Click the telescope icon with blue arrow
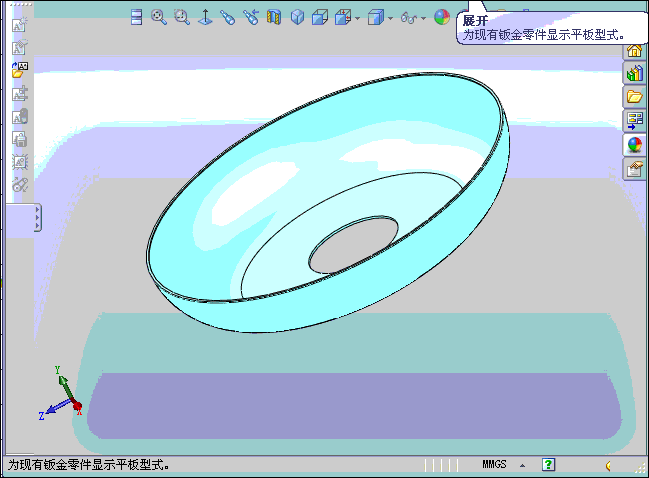Image resolution: width=649 pixels, height=478 pixels. coord(251,17)
